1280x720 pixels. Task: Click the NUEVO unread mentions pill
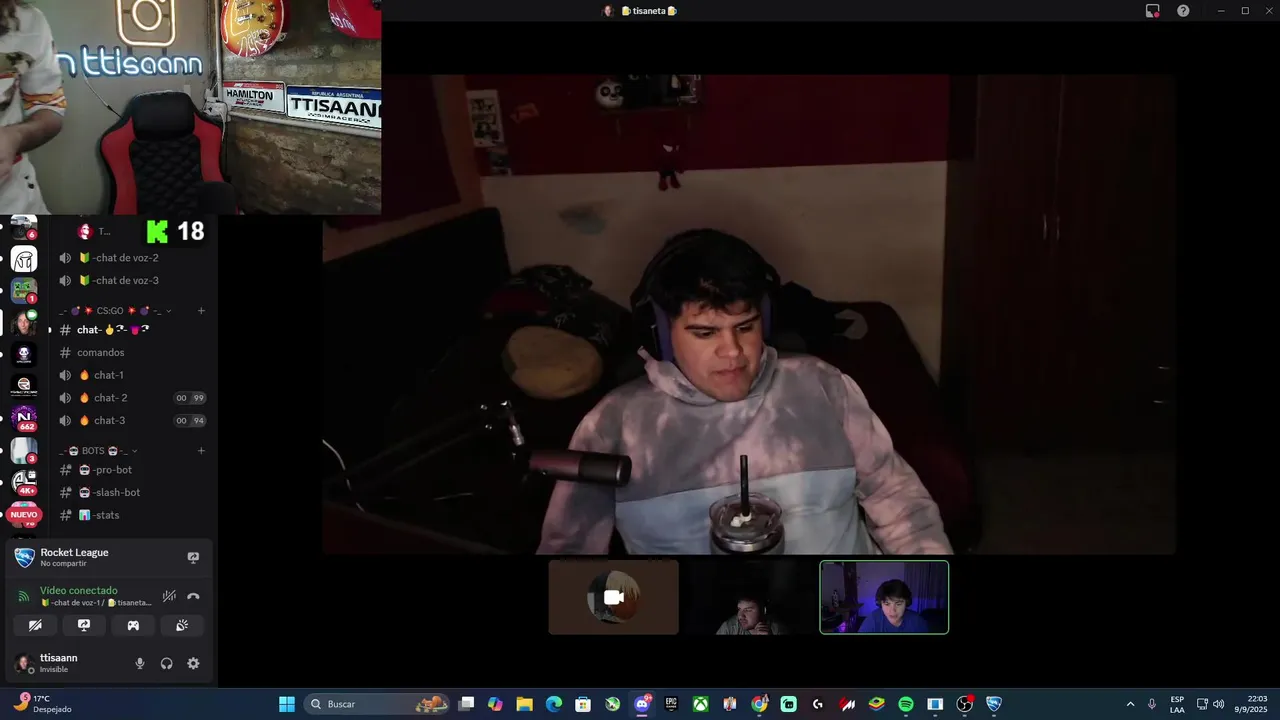pos(24,515)
